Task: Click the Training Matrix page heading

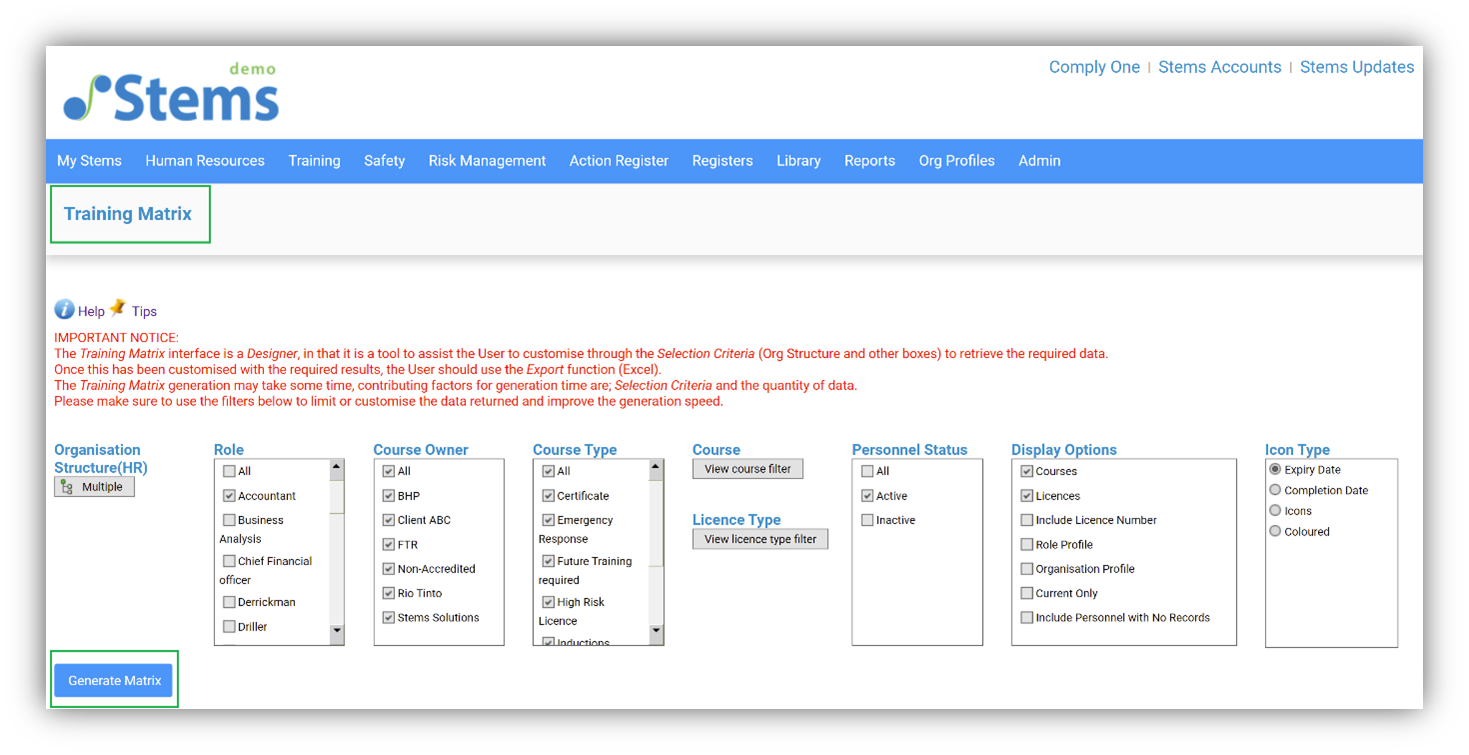Action: [x=128, y=214]
